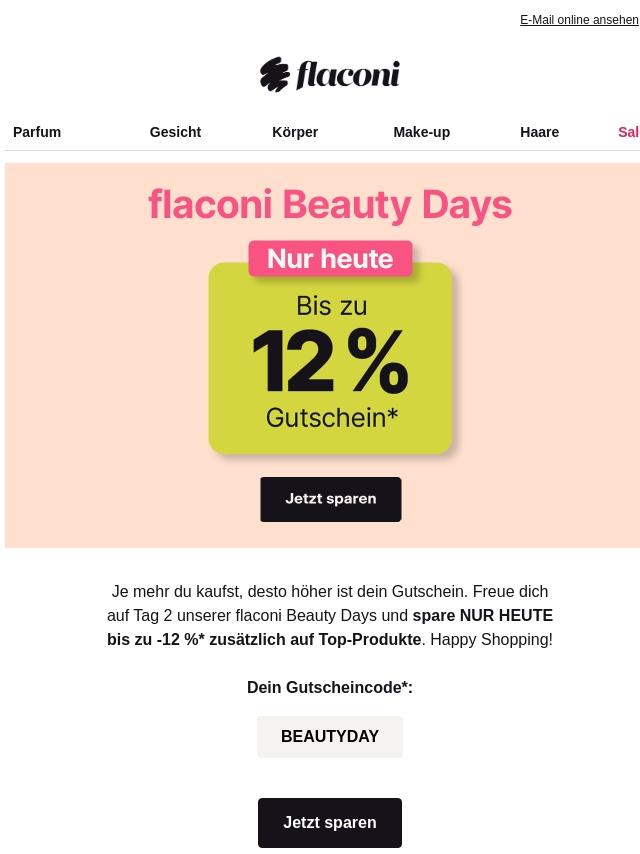The height and width of the screenshot is (854, 640).
Task: Go to the Gesicht category
Action: (x=175, y=132)
